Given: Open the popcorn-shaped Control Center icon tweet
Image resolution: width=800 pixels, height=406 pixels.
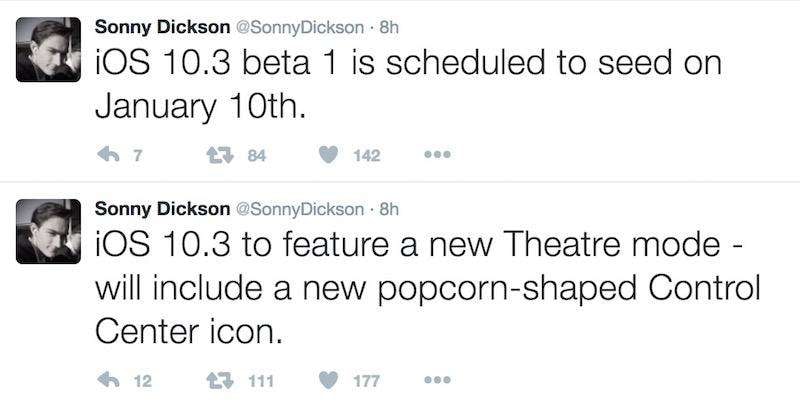Looking at the screenshot, I should pos(420,290).
